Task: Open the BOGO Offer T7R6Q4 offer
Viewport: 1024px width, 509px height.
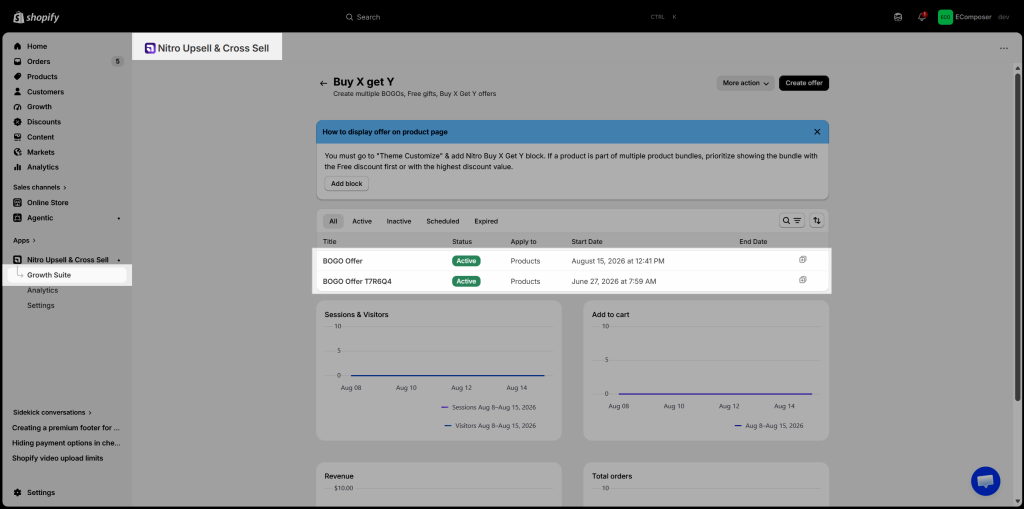Action: (357, 282)
